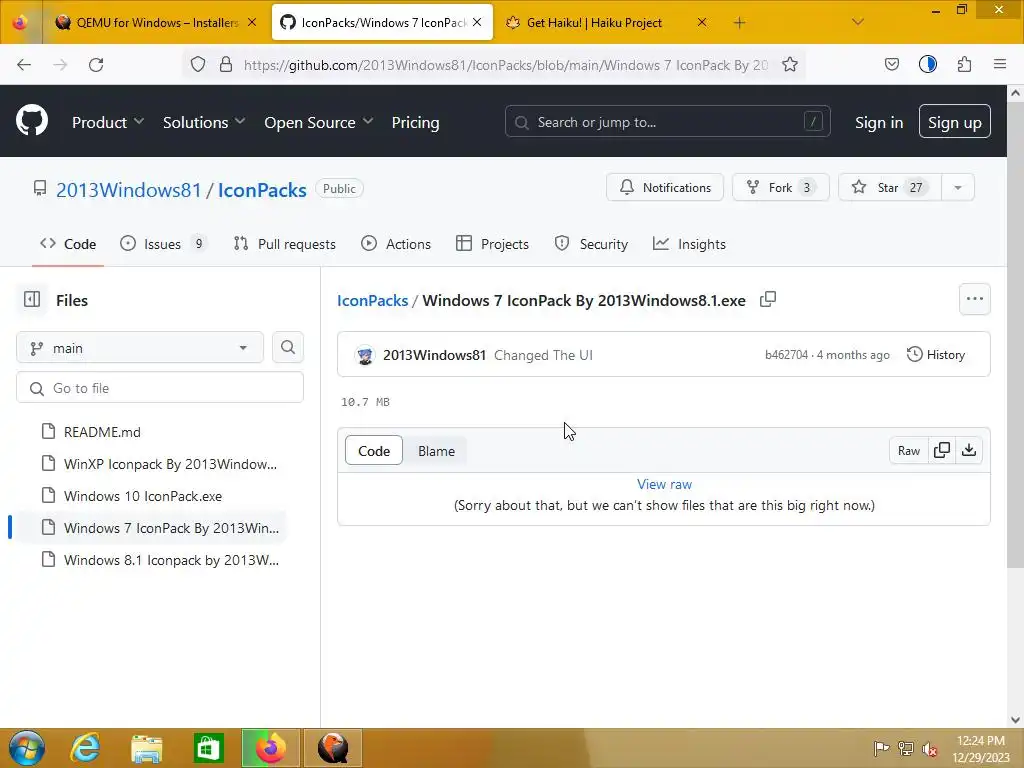Star the IconPacks repository
1024x768 pixels.
[889, 187]
